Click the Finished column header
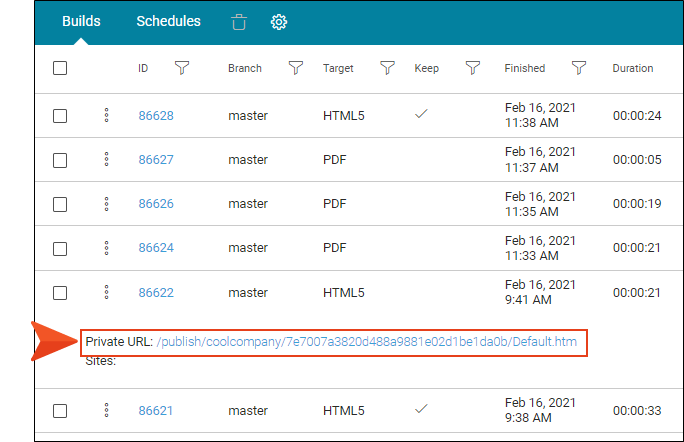This screenshot has width=684, height=442. [525, 68]
